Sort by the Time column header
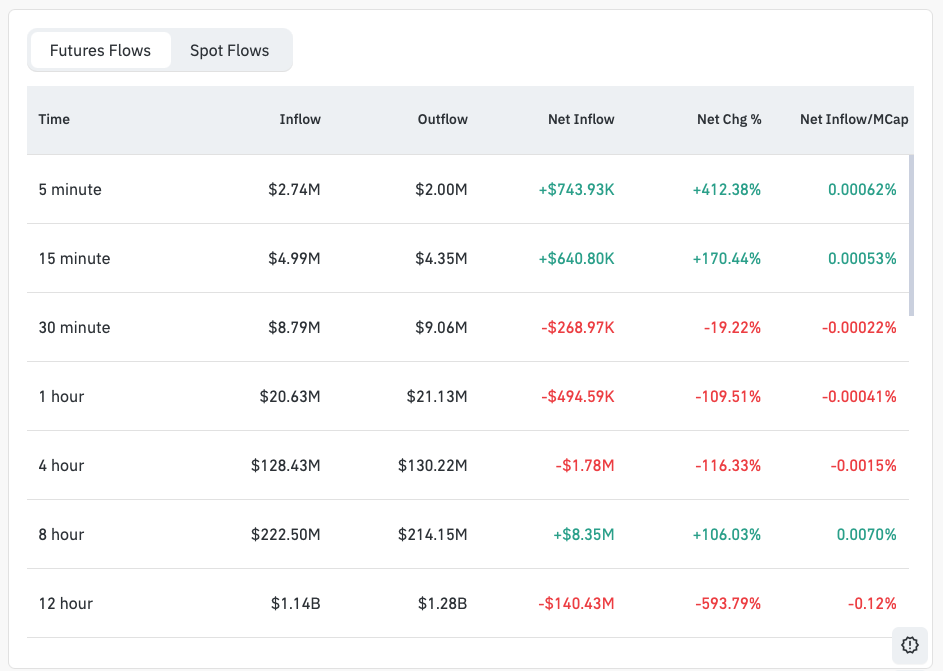This screenshot has width=943, height=671. [54, 119]
